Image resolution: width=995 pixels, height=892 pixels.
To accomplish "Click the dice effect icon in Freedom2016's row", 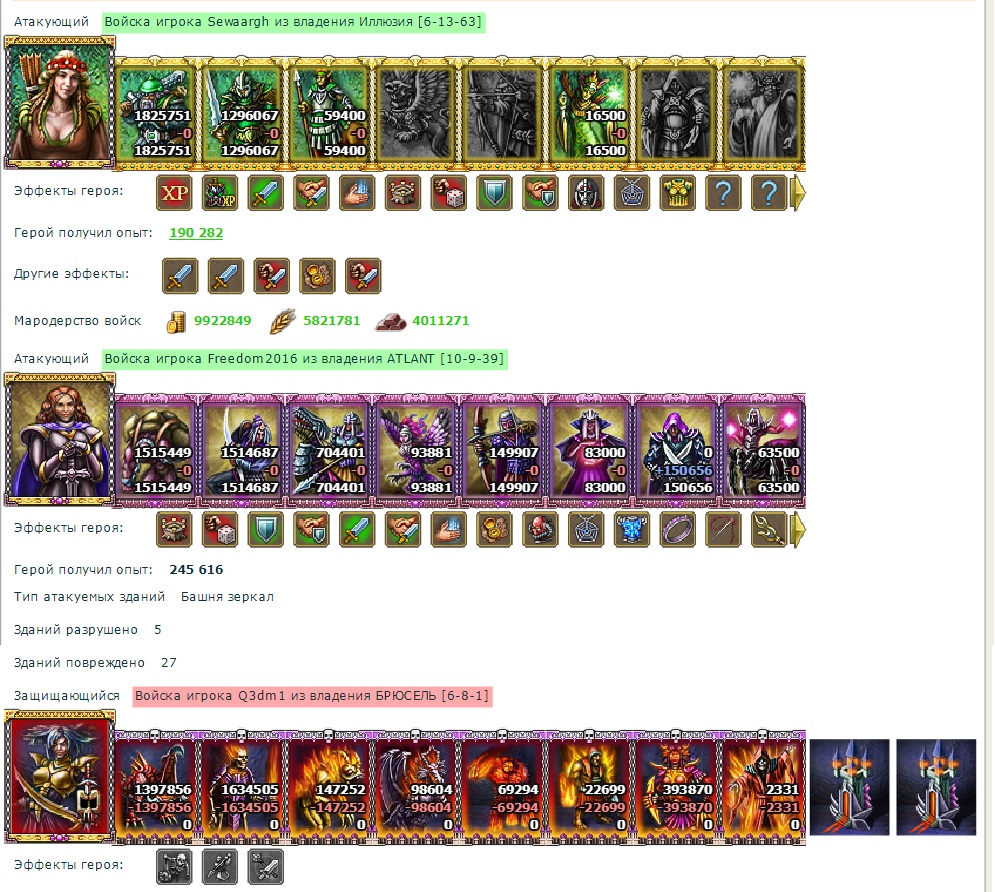I will 220,530.
